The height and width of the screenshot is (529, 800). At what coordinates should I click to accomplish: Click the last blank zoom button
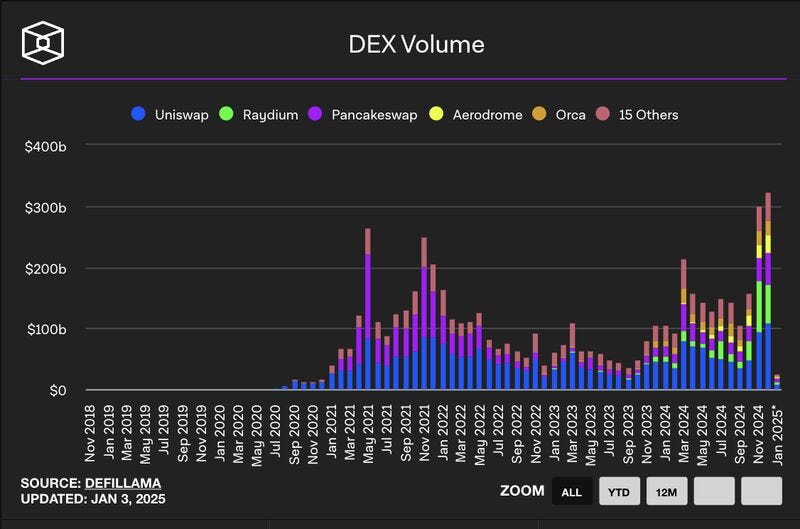(x=762, y=491)
